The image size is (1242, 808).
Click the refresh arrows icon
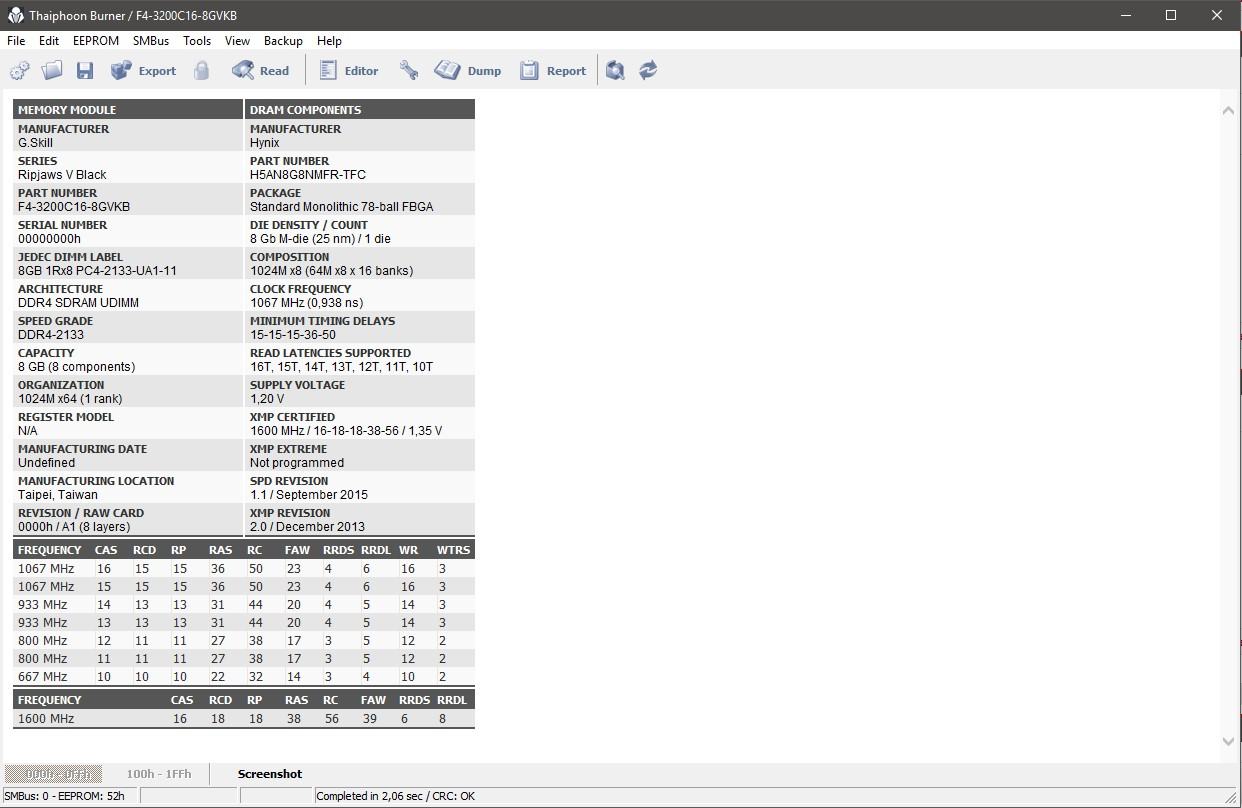click(x=648, y=70)
